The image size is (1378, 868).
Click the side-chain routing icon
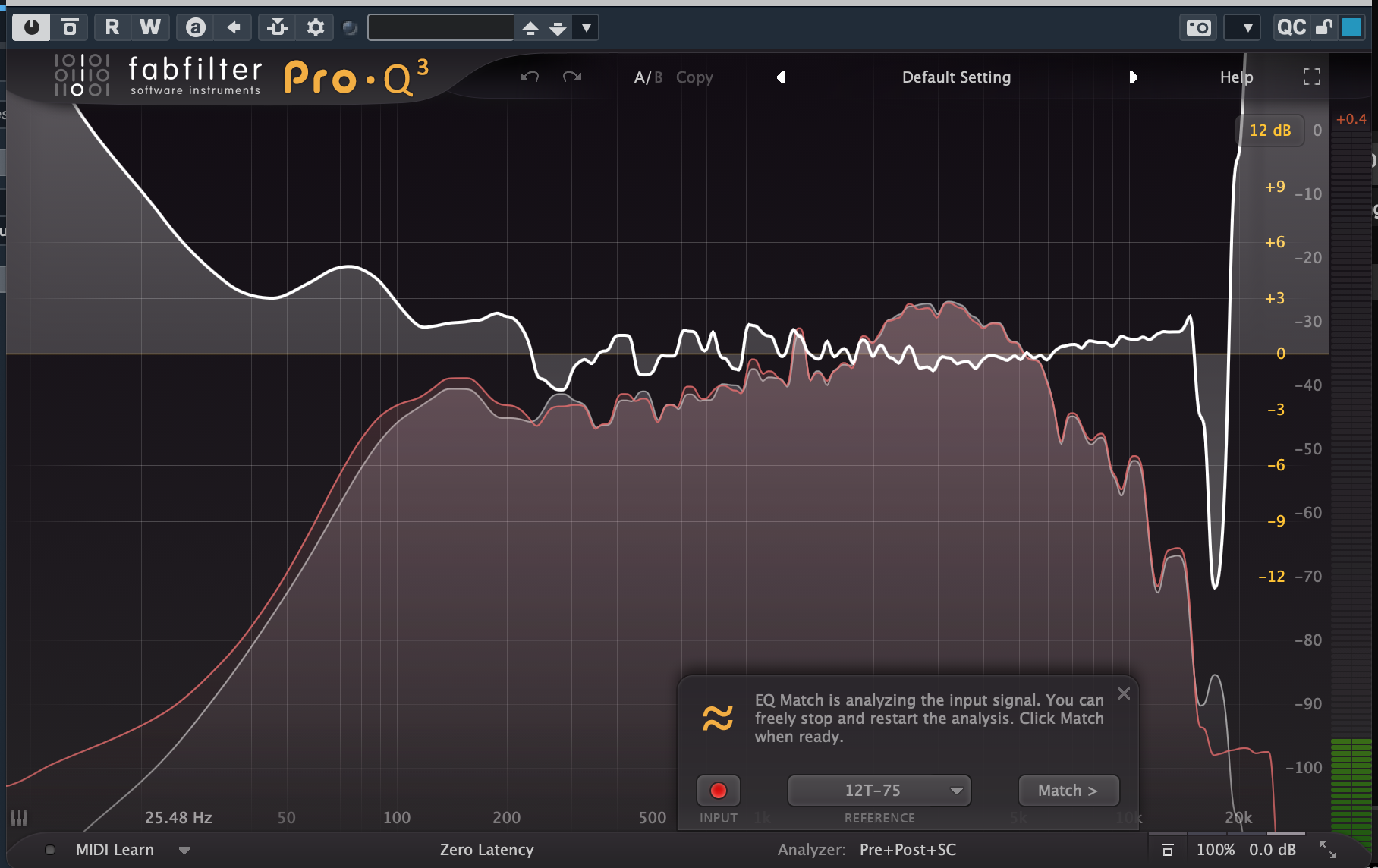(278, 28)
